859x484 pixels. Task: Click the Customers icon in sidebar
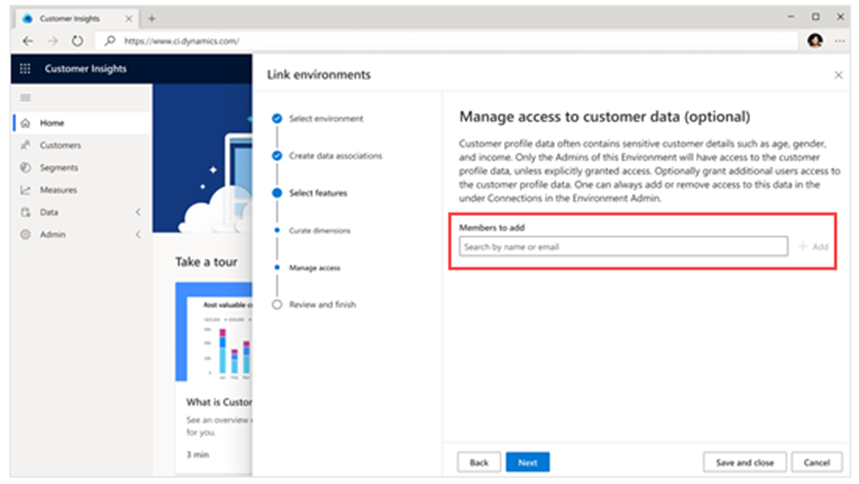tap(25, 145)
